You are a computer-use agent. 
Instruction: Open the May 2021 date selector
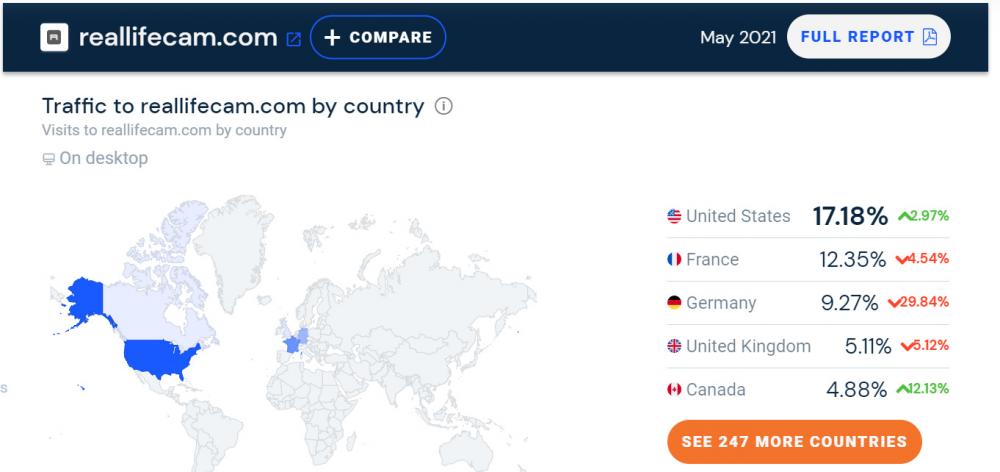click(738, 38)
